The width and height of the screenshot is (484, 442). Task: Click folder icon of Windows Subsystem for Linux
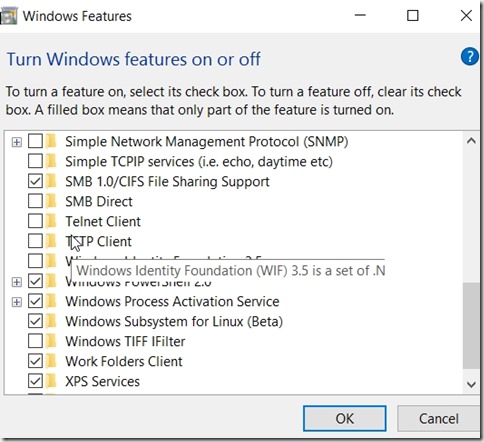click(51, 321)
